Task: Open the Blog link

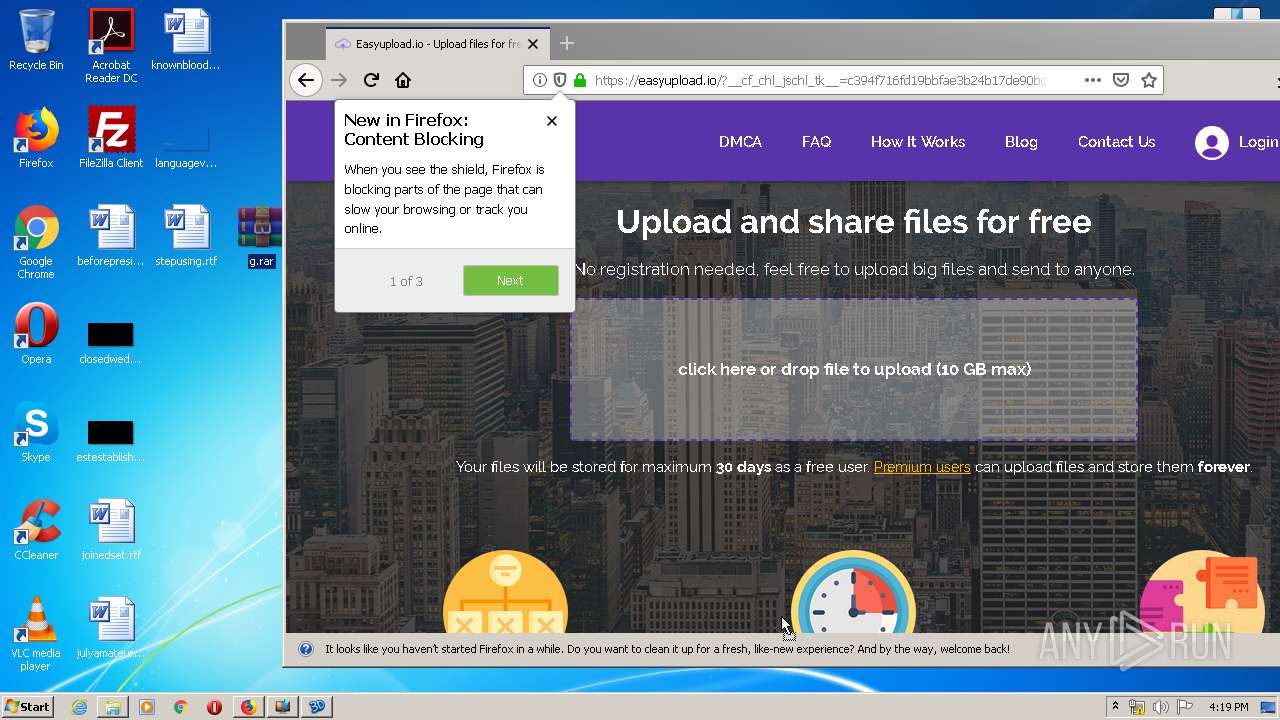Action: pos(1021,142)
